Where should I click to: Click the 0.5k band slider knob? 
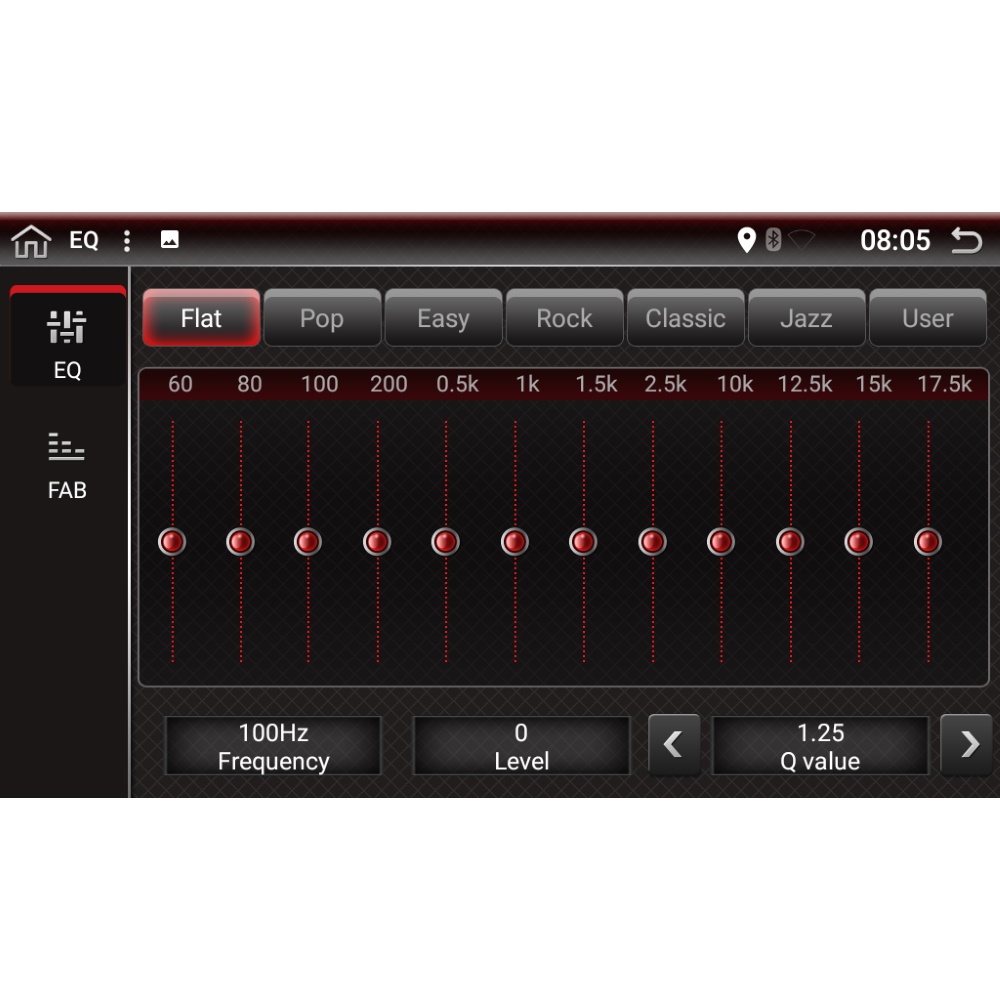(x=445, y=542)
